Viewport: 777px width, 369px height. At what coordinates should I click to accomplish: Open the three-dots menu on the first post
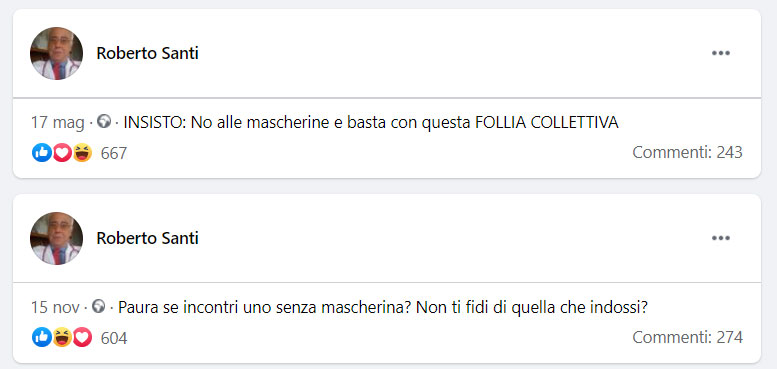721,53
